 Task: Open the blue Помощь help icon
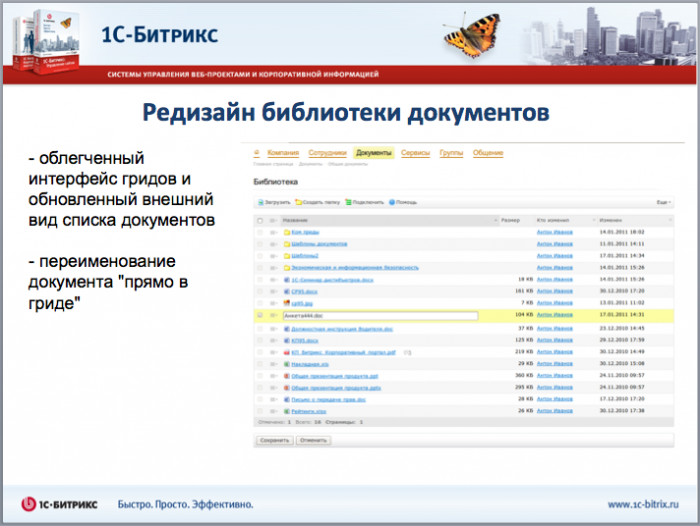tap(392, 202)
